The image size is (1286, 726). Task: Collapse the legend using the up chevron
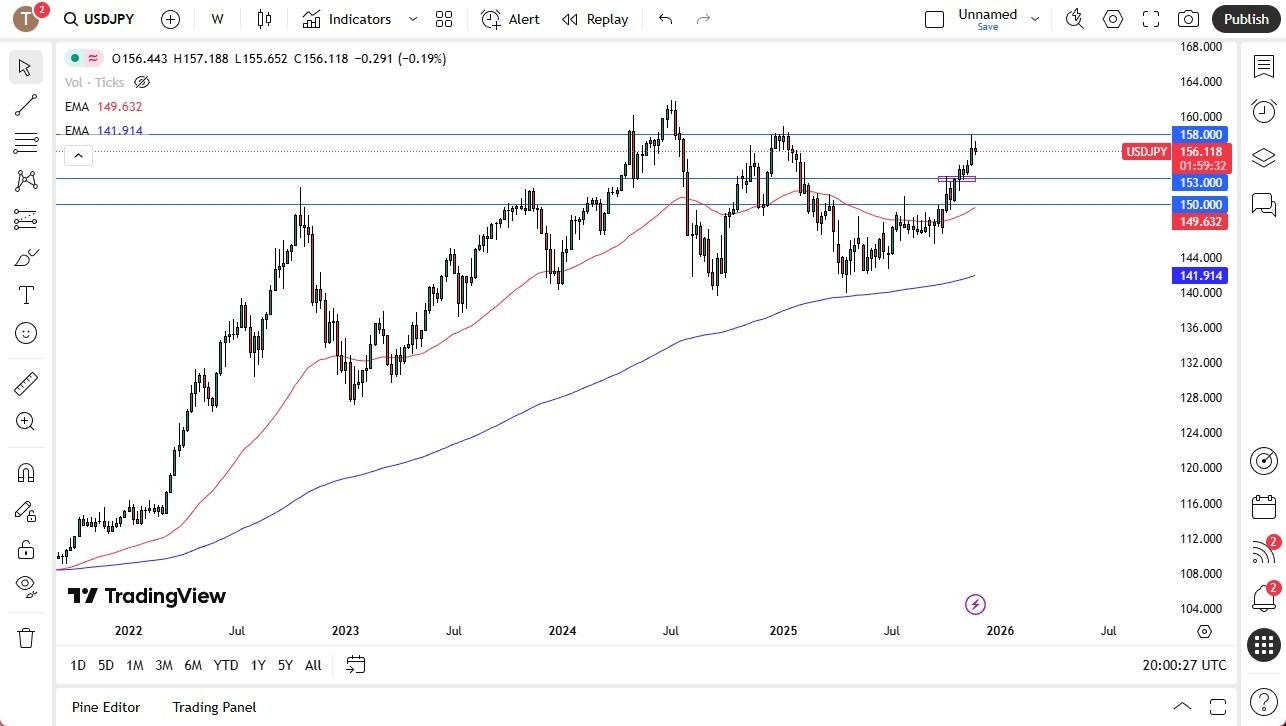click(x=78, y=155)
